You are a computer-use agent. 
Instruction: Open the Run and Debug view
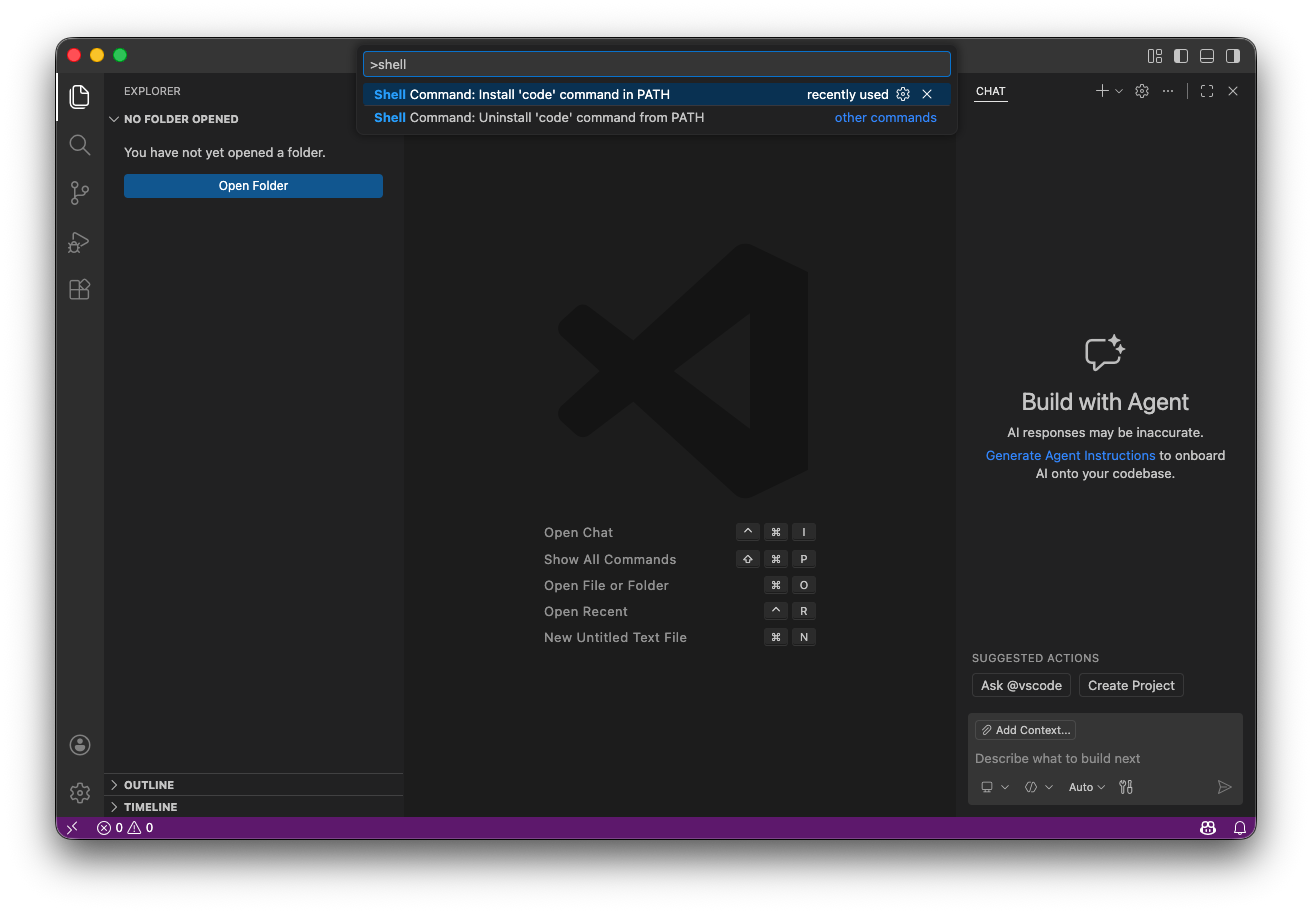tap(80, 241)
